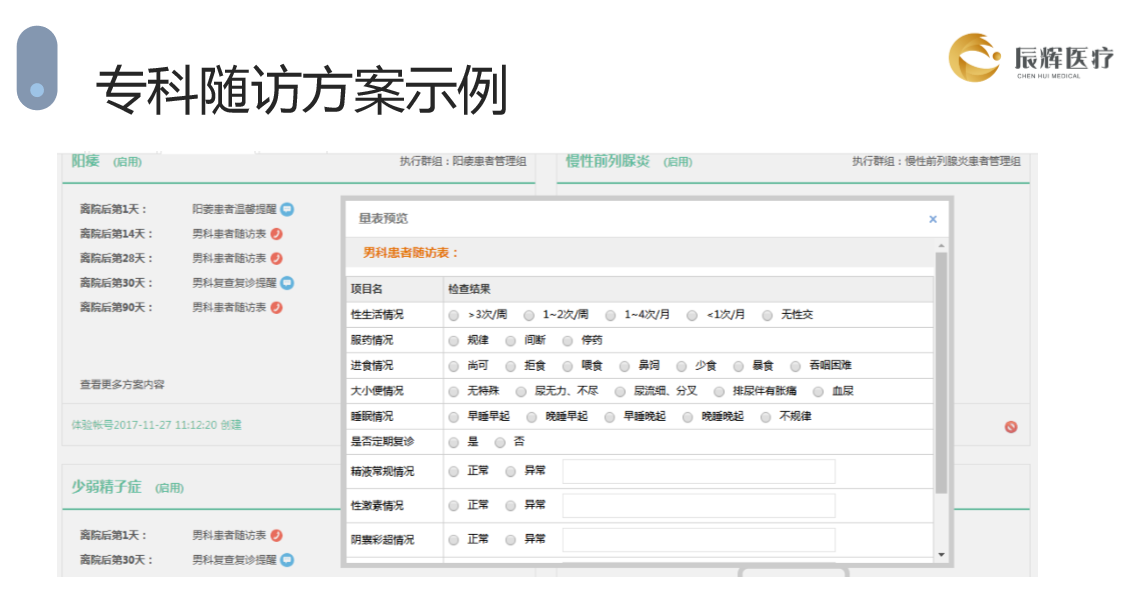
Task: Mark 性激素情况 as 异常
Action: point(510,506)
